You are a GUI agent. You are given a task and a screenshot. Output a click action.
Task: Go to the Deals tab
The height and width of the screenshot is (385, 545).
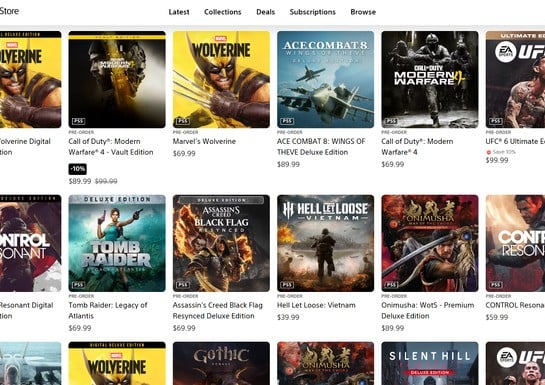(266, 12)
